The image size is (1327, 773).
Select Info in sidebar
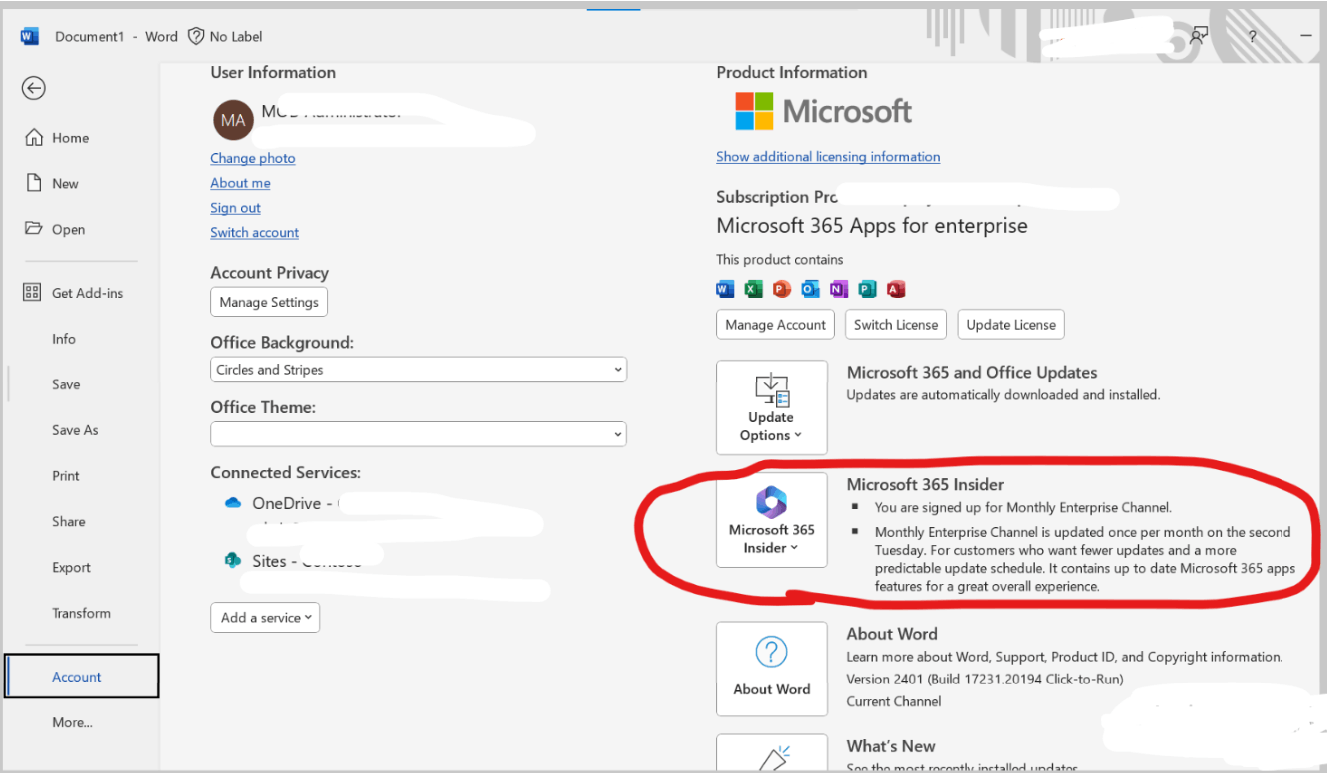[64, 339]
